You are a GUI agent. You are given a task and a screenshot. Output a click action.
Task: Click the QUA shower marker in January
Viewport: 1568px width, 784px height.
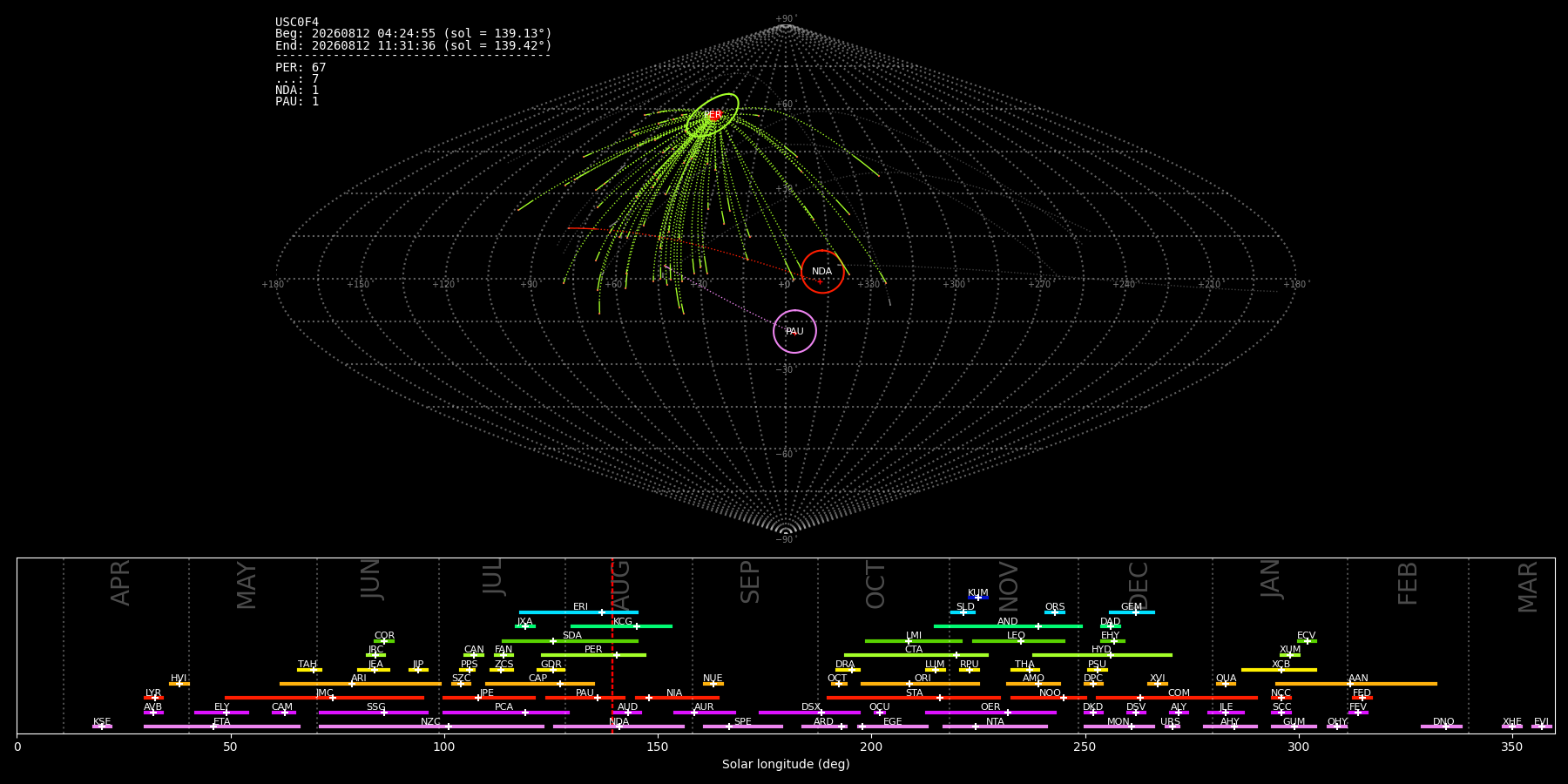(x=1226, y=684)
